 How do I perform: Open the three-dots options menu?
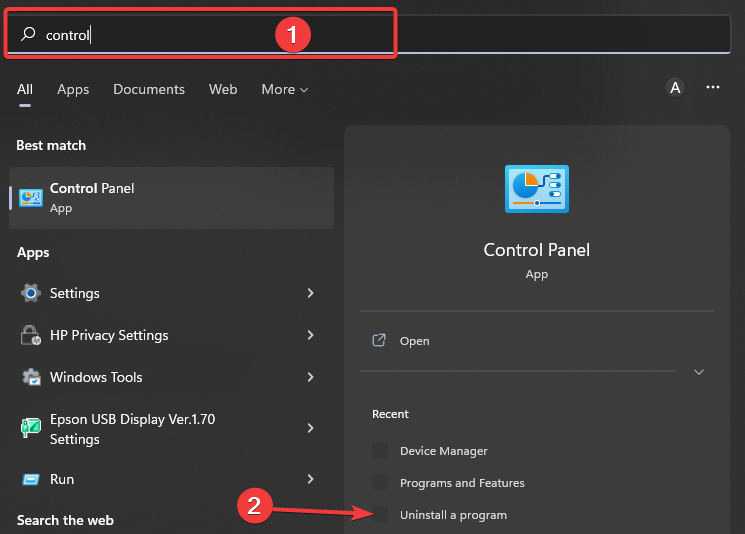coord(713,87)
